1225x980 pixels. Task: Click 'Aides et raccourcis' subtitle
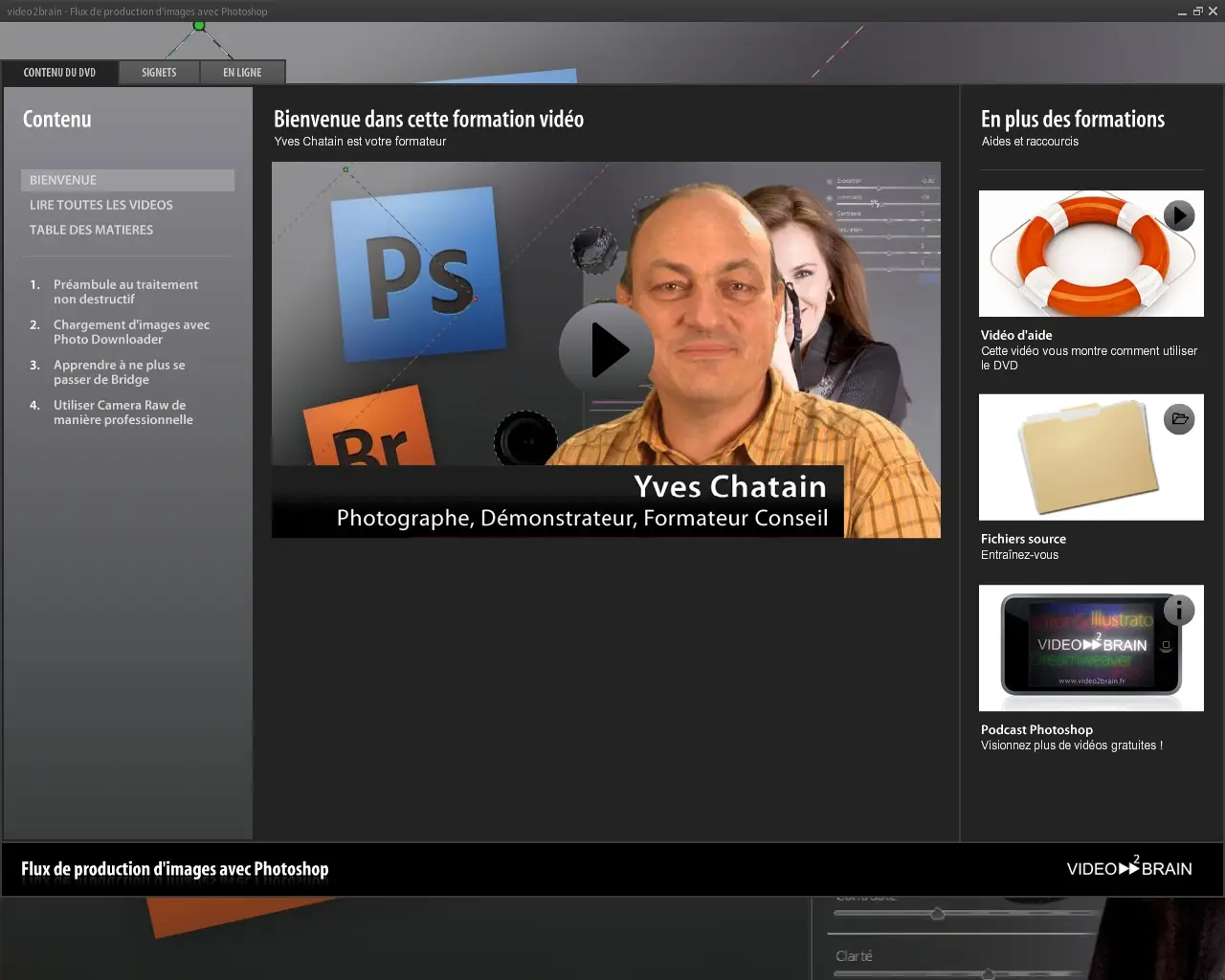point(1030,142)
